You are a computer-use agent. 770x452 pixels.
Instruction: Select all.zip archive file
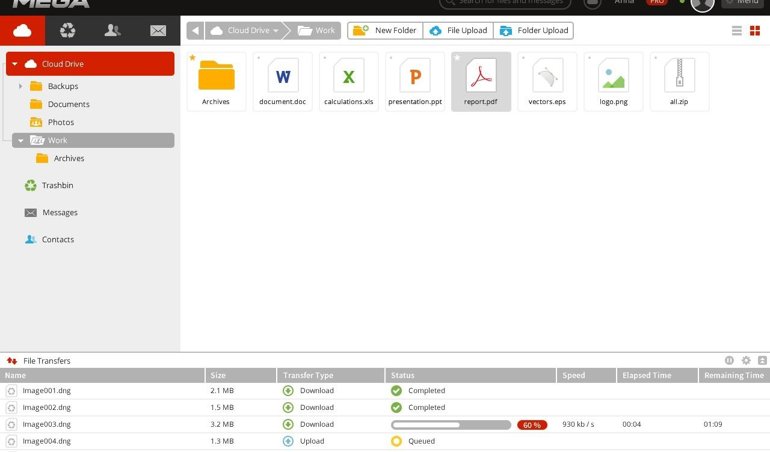(679, 82)
